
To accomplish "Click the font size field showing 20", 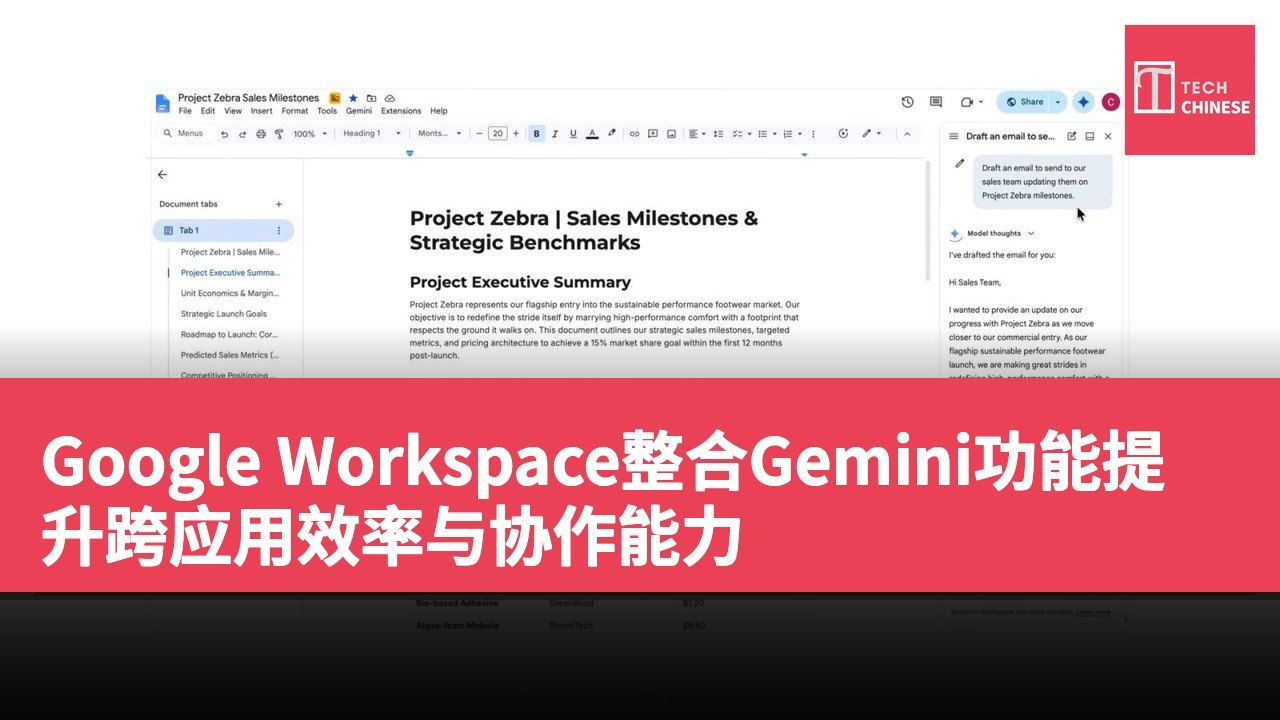I will pos(498,133).
